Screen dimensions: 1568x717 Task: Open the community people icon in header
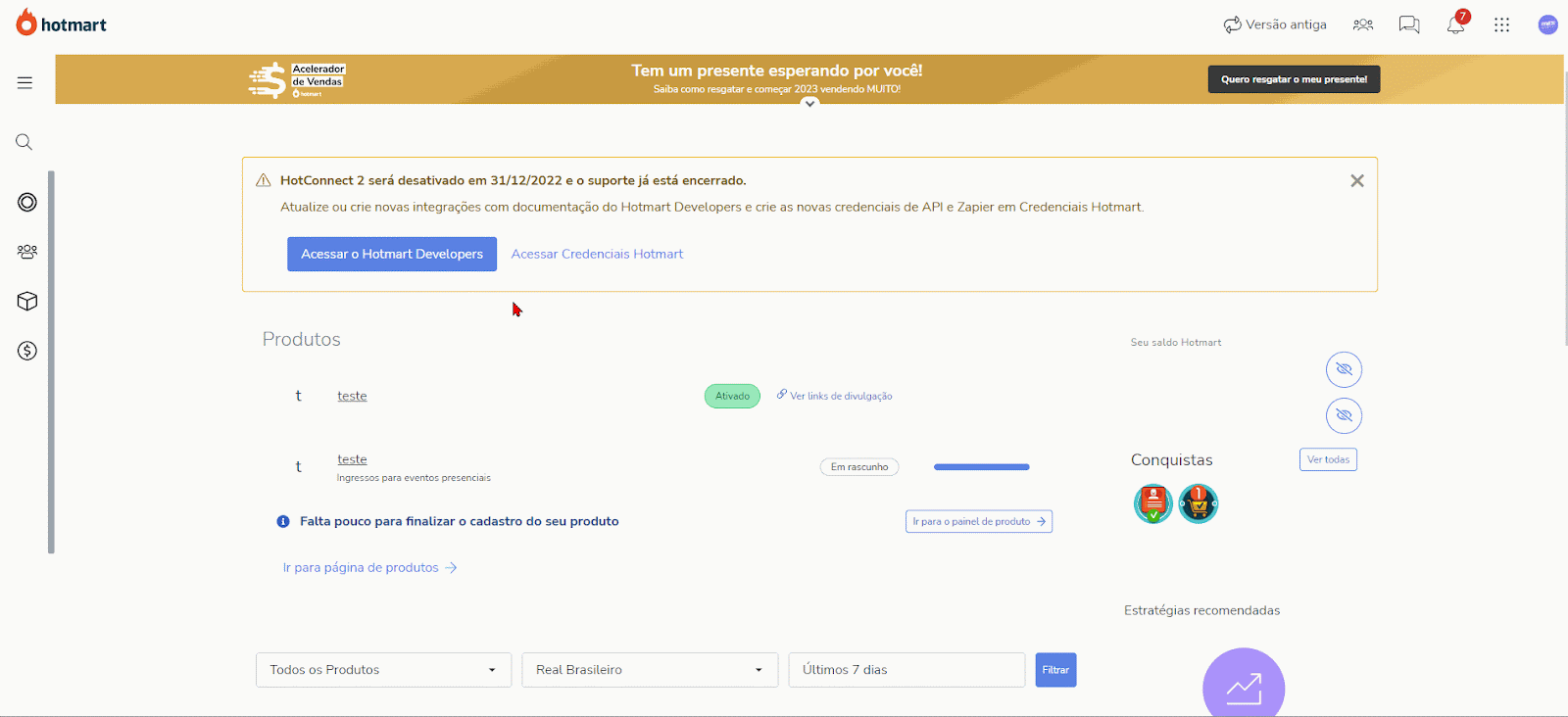coord(1363,24)
